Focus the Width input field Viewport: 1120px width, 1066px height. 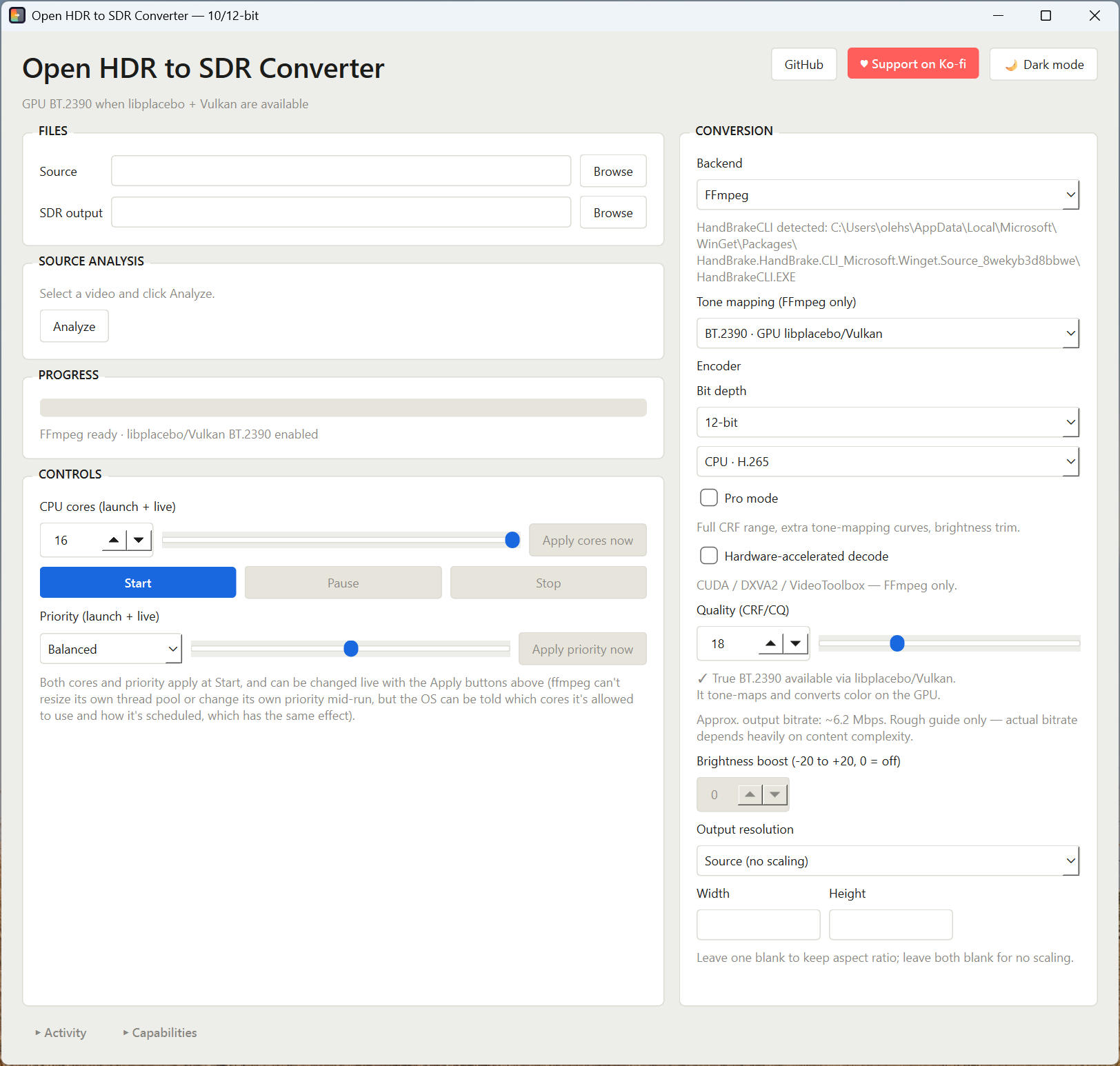click(x=759, y=925)
